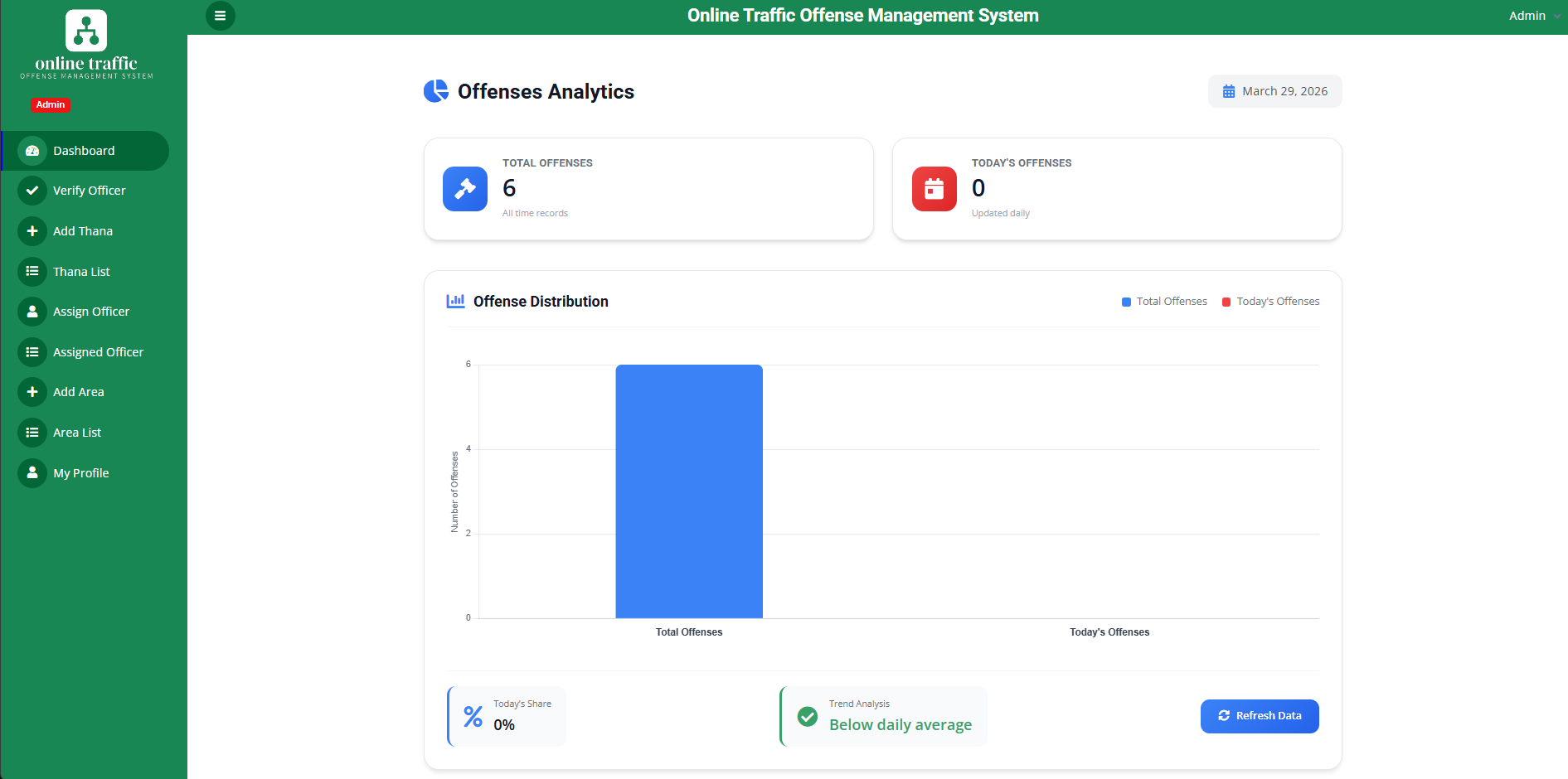Image resolution: width=1568 pixels, height=779 pixels.
Task: Click the Verify Officer checkmark icon
Action: tap(32, 191)
